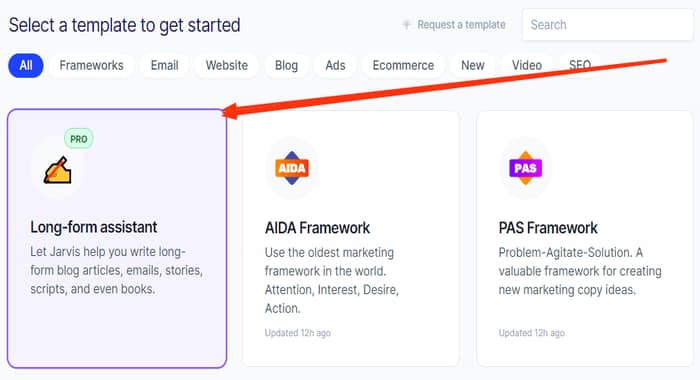Choose the Ads category
The height and width of the screenshot is (380, 700).
[335, 66]
